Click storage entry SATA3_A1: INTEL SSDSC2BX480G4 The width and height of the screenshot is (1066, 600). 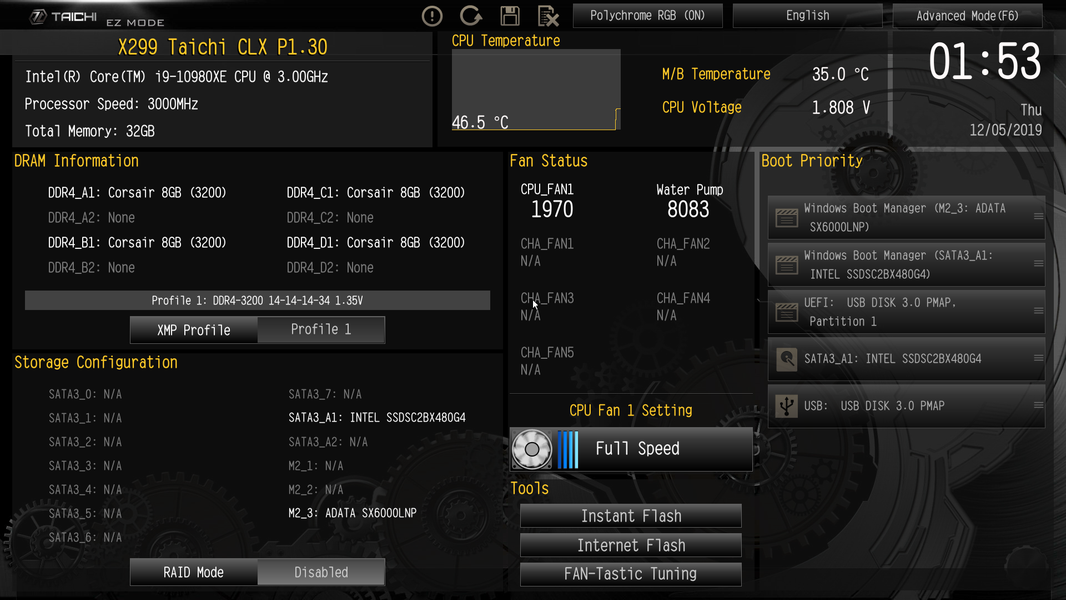(377, 418)
